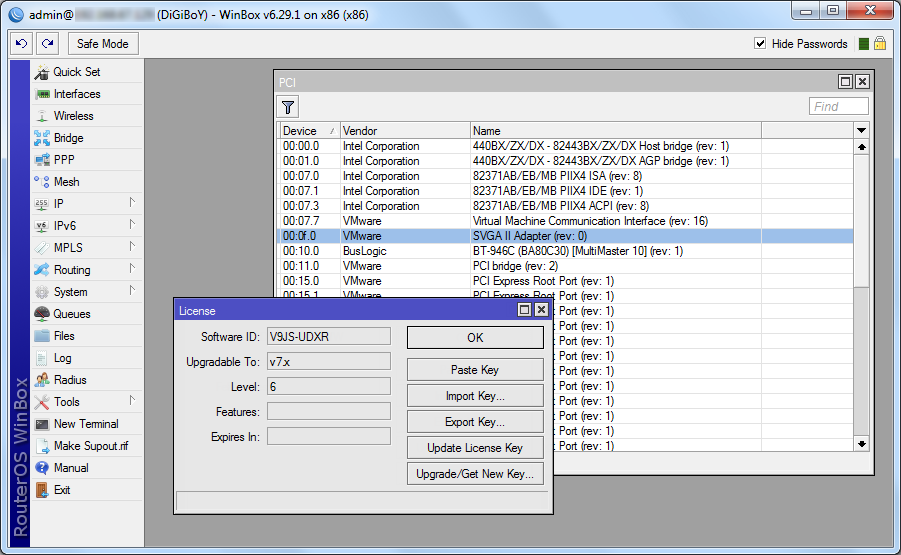Click the Import Key... button

click(475, 396)
